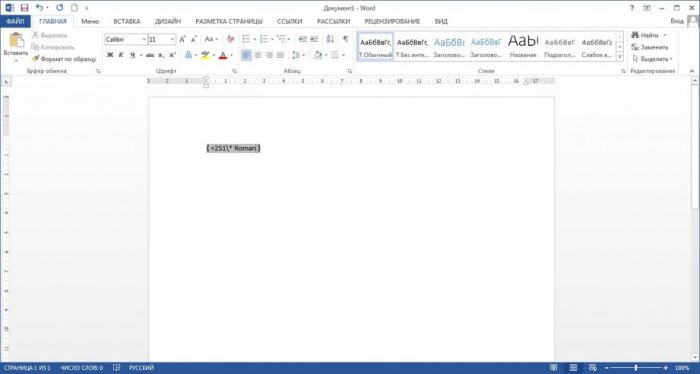Viewport: 700px width, 374px height.
Task: Open the font name dropdown (Calibri)
Action: (x=144, y=39)
